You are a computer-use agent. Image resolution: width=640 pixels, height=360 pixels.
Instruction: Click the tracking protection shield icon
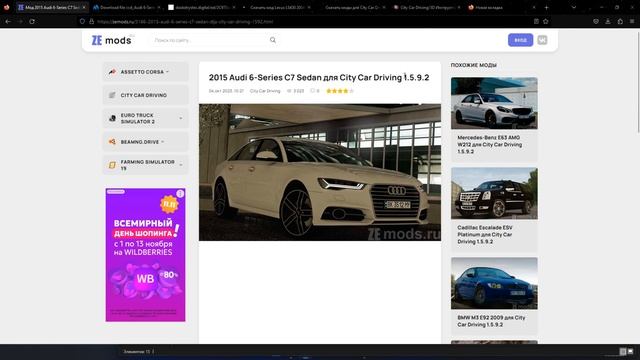coord(82,21)
